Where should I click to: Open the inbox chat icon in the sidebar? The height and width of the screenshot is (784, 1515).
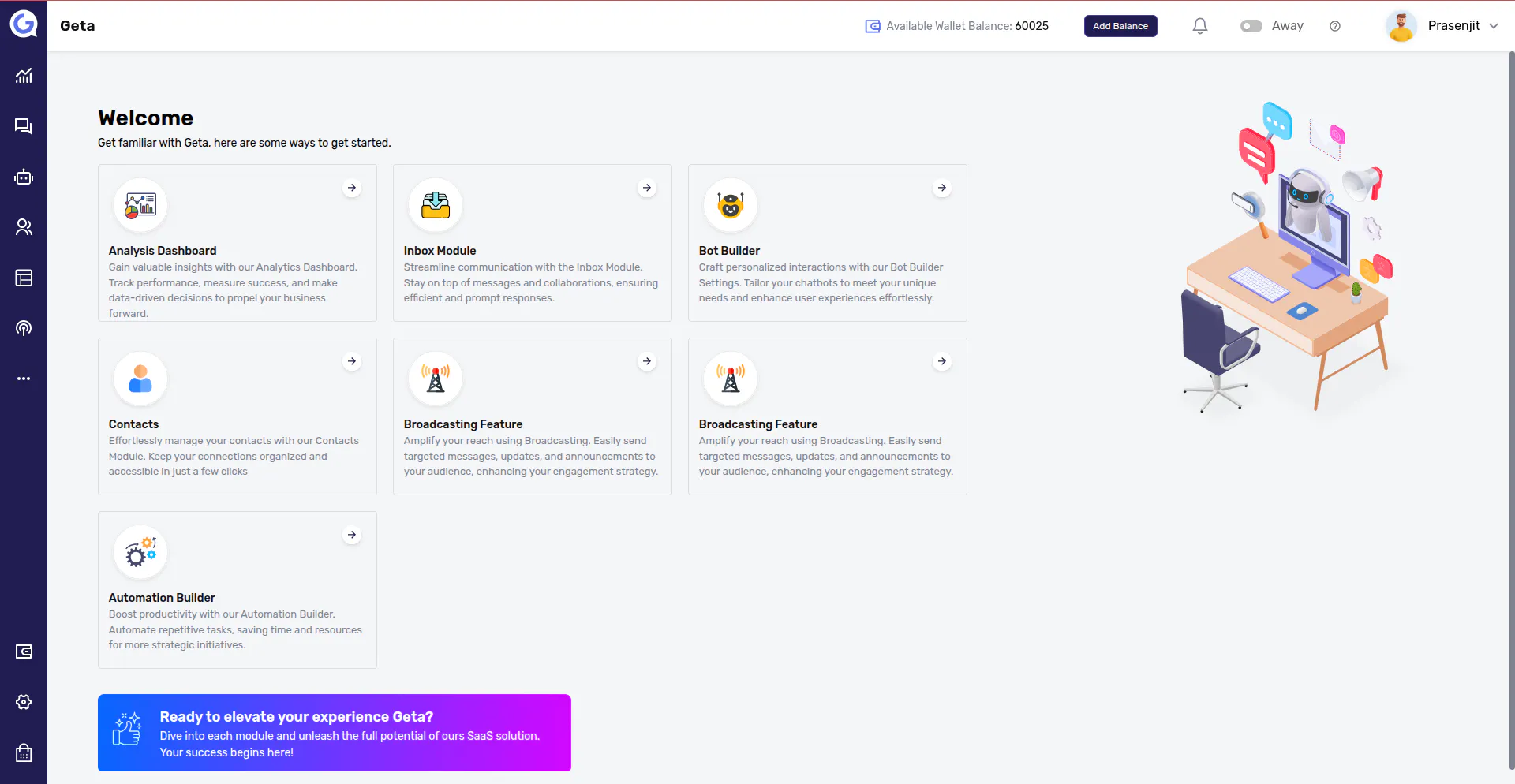tap(24, 126)
